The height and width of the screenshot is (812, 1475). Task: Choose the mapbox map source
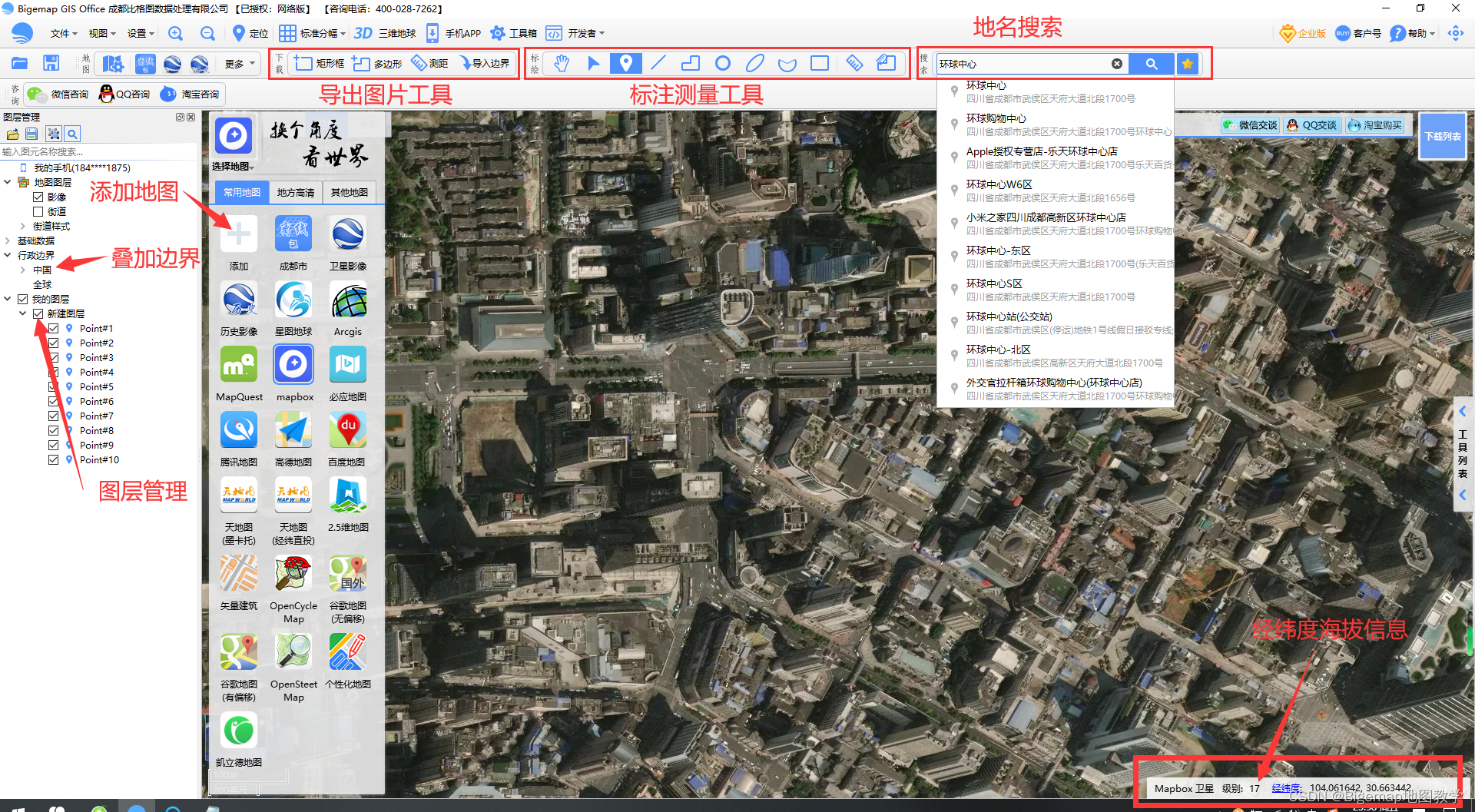tap(293, 374)
